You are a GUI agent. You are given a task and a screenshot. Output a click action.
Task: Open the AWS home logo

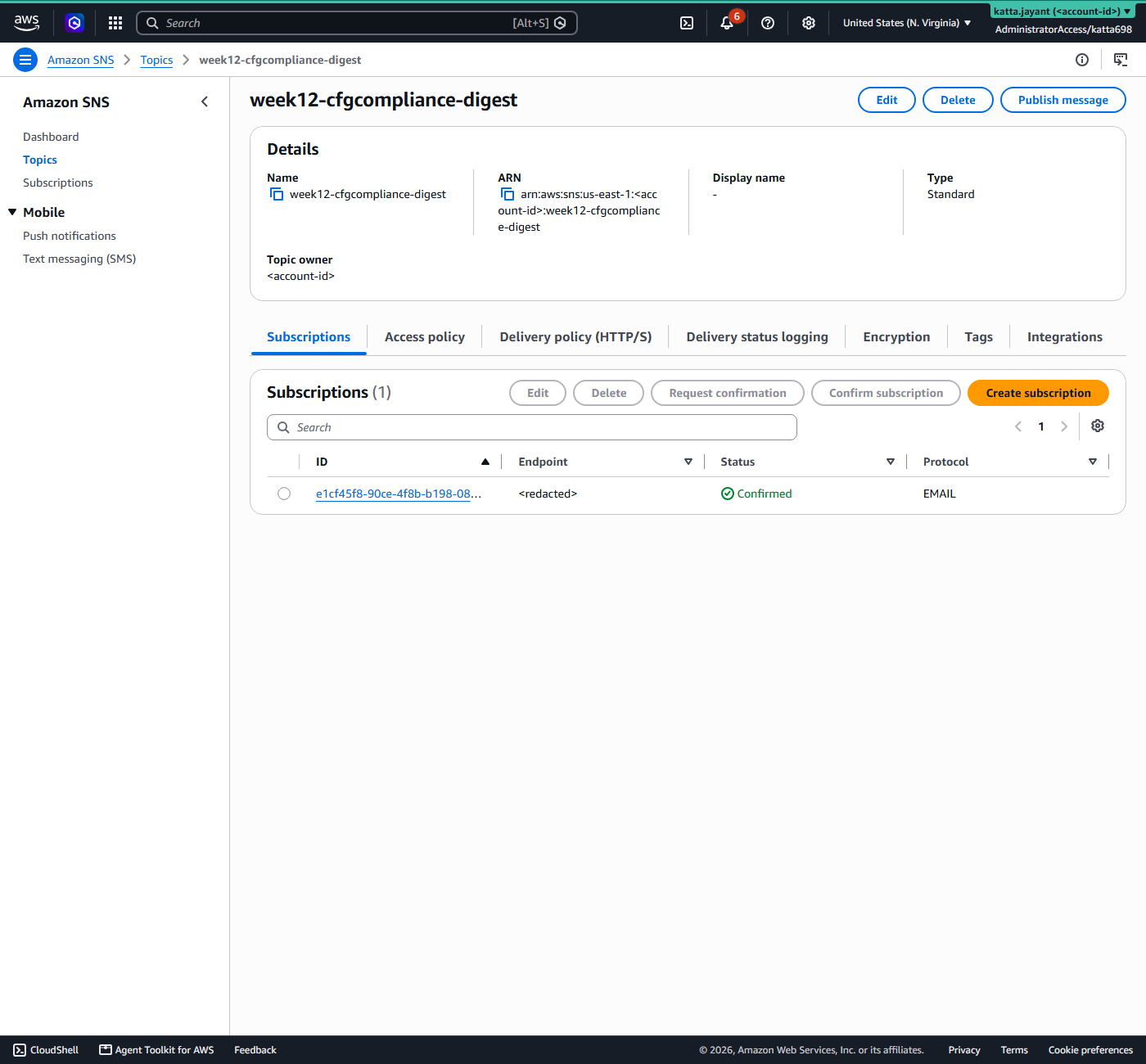26,23
